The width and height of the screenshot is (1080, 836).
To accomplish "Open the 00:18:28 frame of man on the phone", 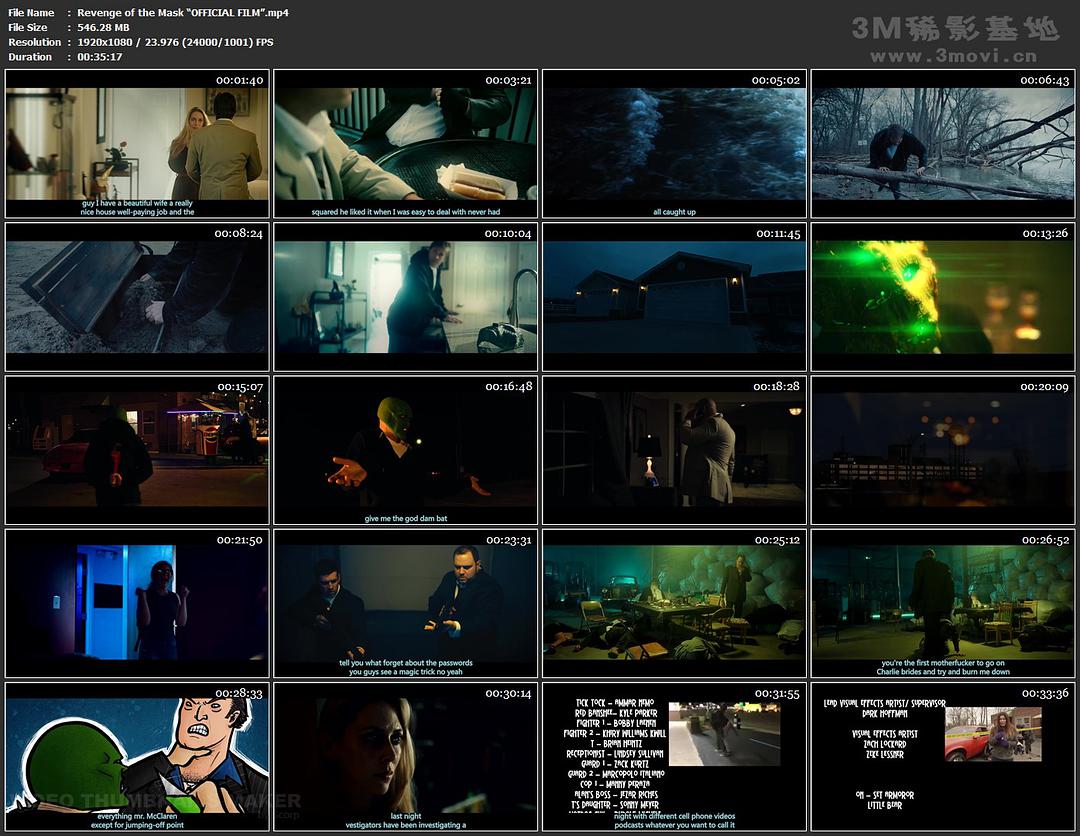I will point(674,450).
